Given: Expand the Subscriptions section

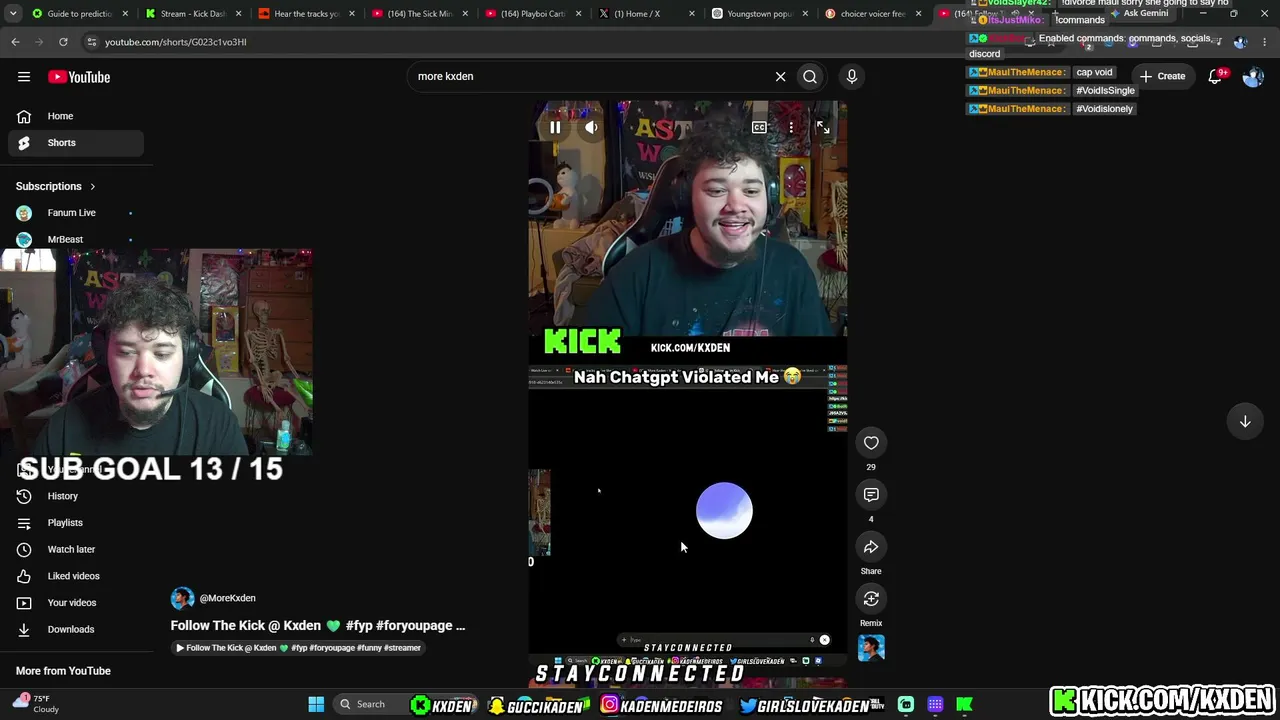Looking at the screenshot, I should pos(56,186).
